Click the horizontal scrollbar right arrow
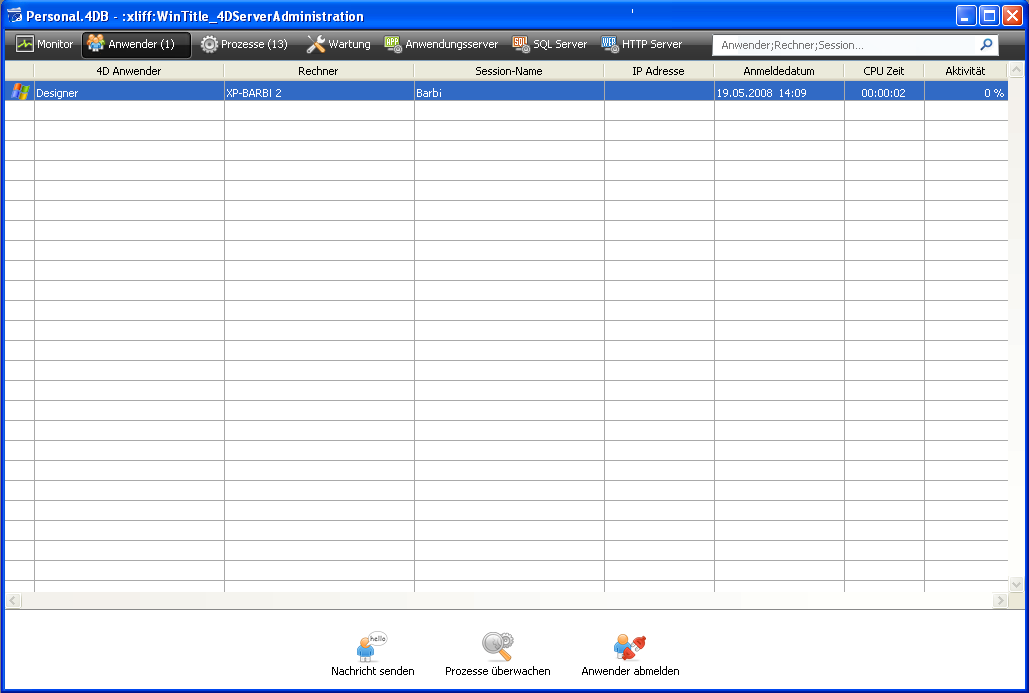This screenshot has width=1029, height=693. coord(1000,601)
